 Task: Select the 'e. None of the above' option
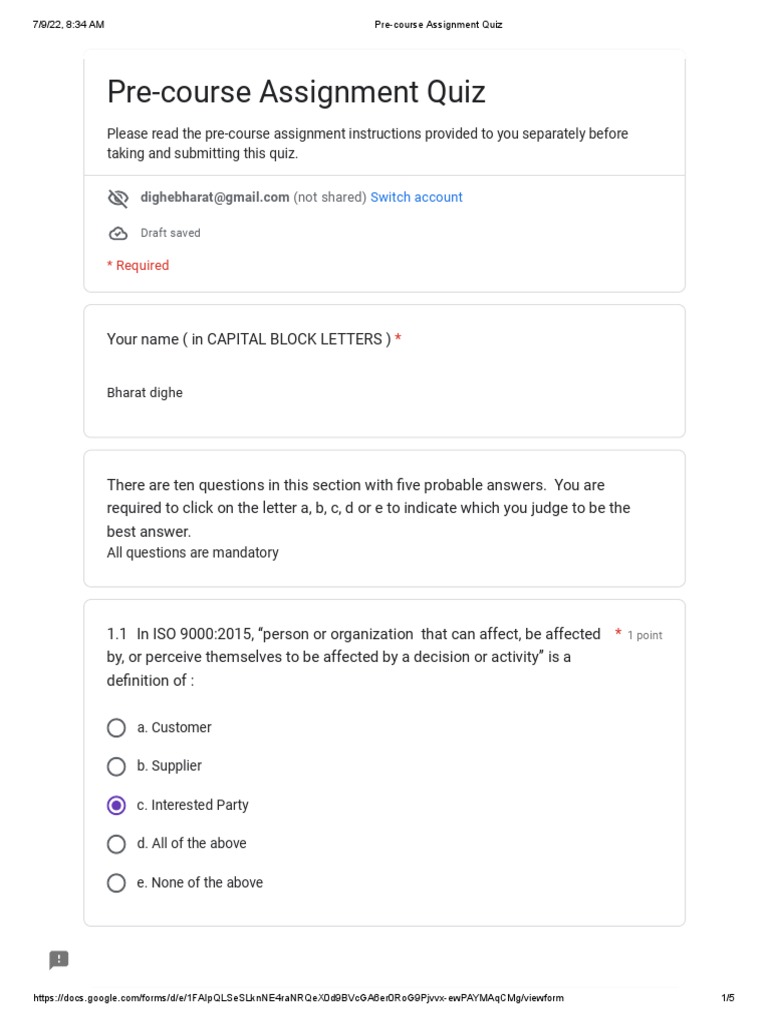click(x=116, y=883)
